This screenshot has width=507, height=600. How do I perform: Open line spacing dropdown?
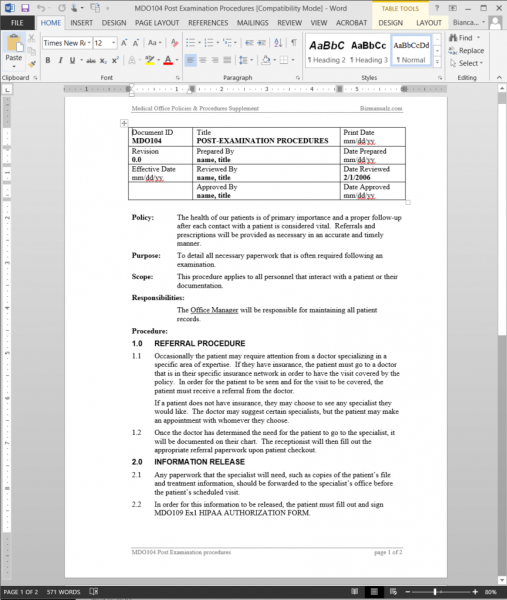point(246,60)
